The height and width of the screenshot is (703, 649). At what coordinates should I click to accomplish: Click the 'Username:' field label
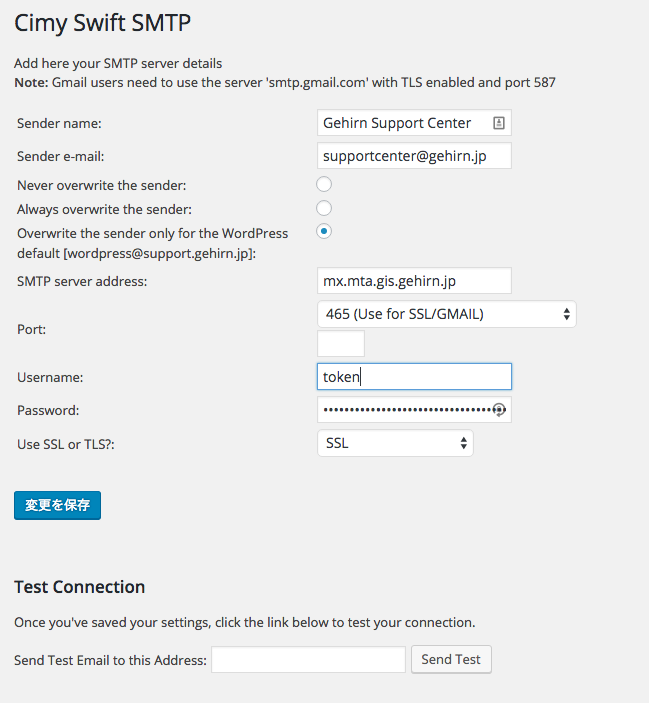[x=50, y=377]
